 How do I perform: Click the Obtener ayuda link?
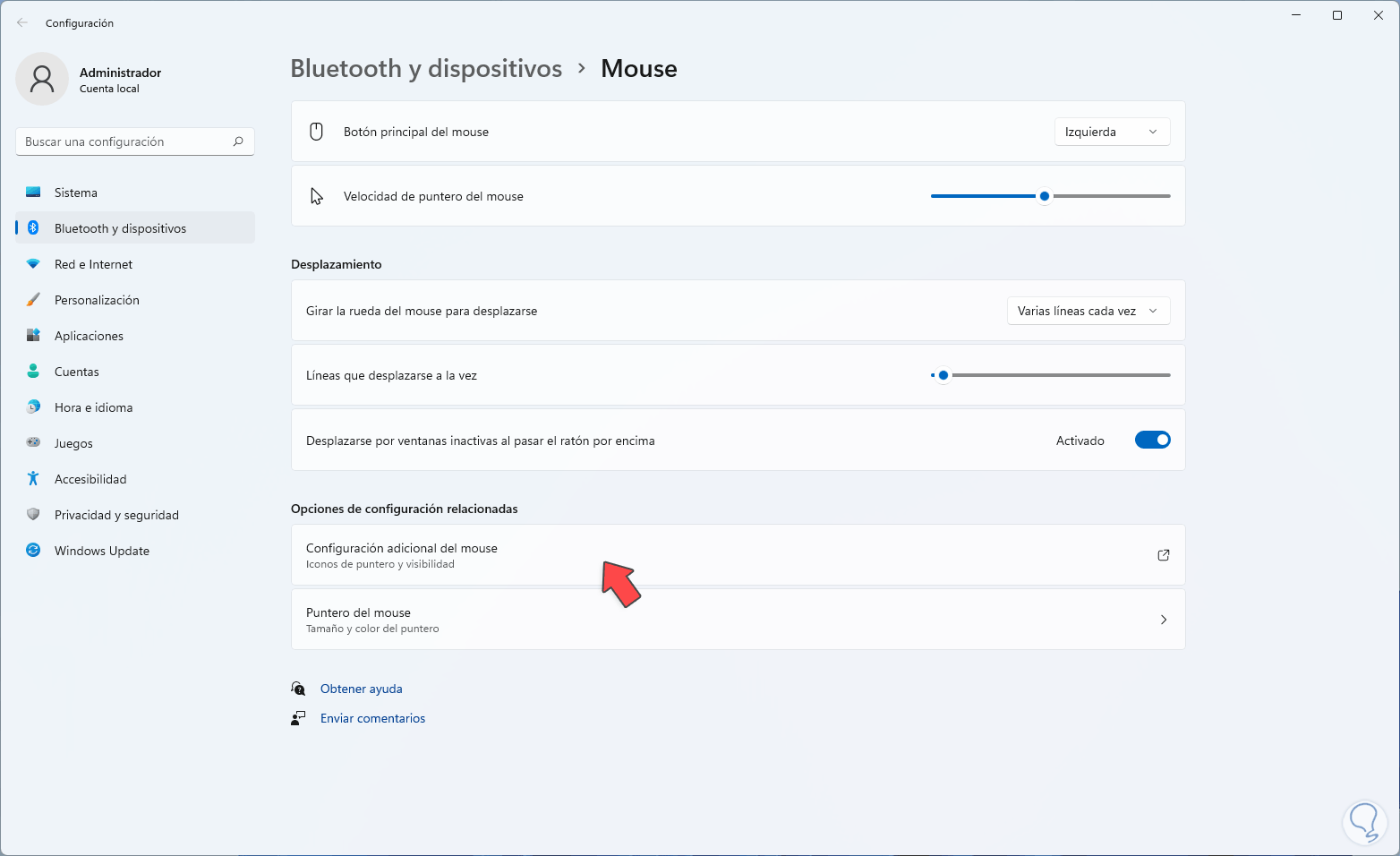pos(361,689)
